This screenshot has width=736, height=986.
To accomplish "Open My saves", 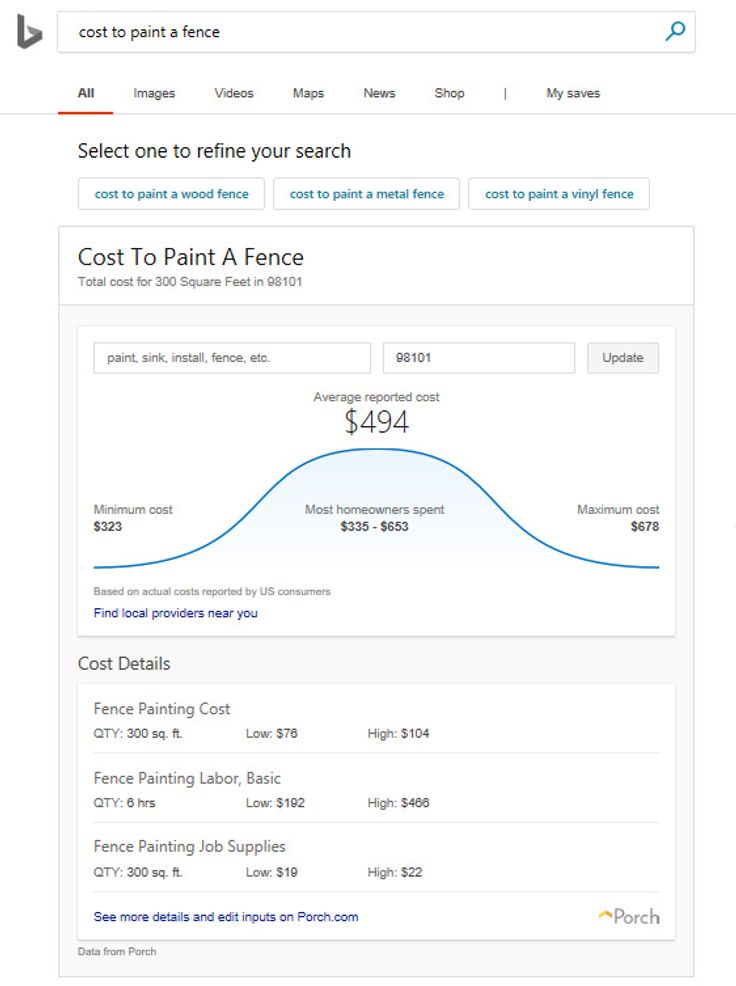I will pos(572,92).
